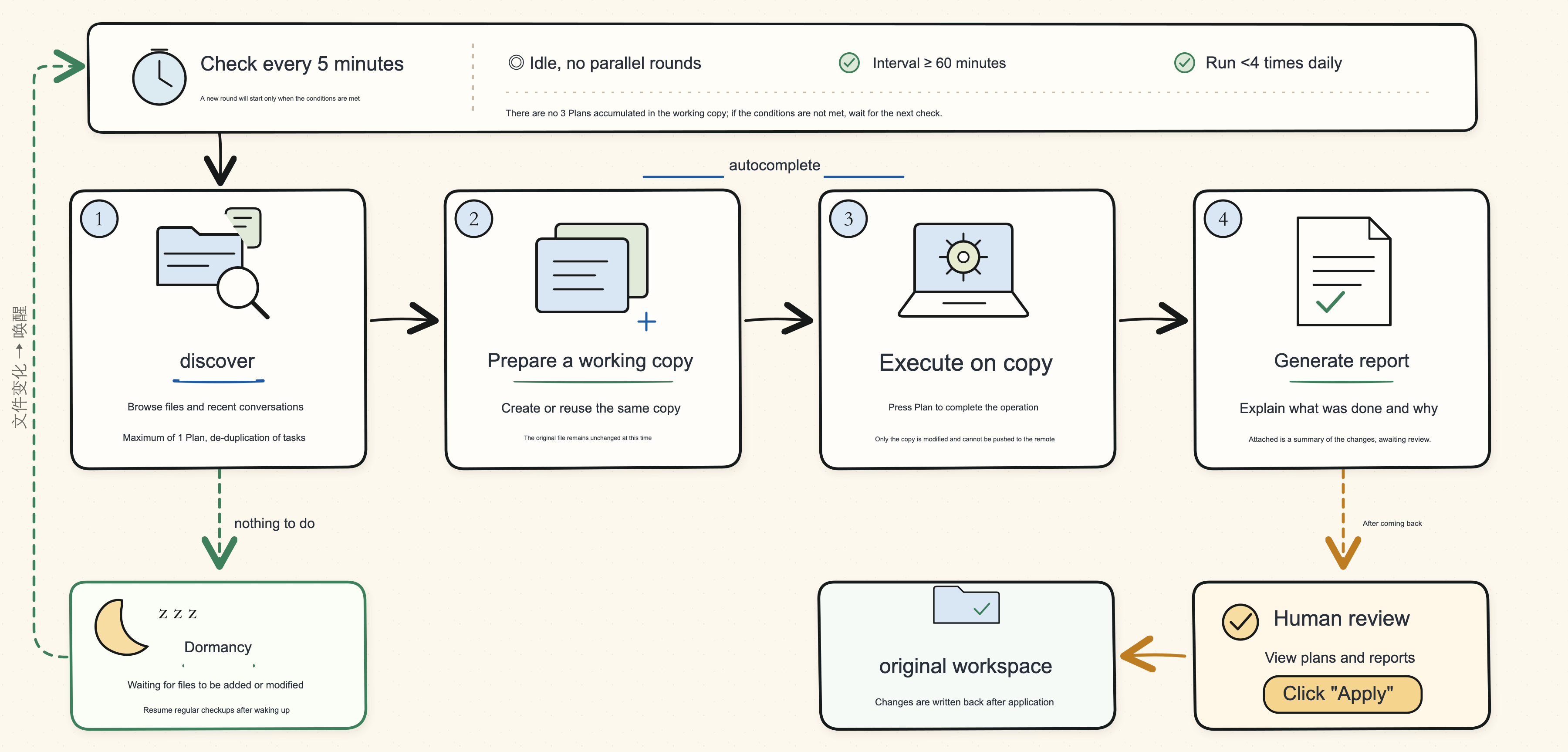Click "Browse files and recent conversations" text

(215, 407)
